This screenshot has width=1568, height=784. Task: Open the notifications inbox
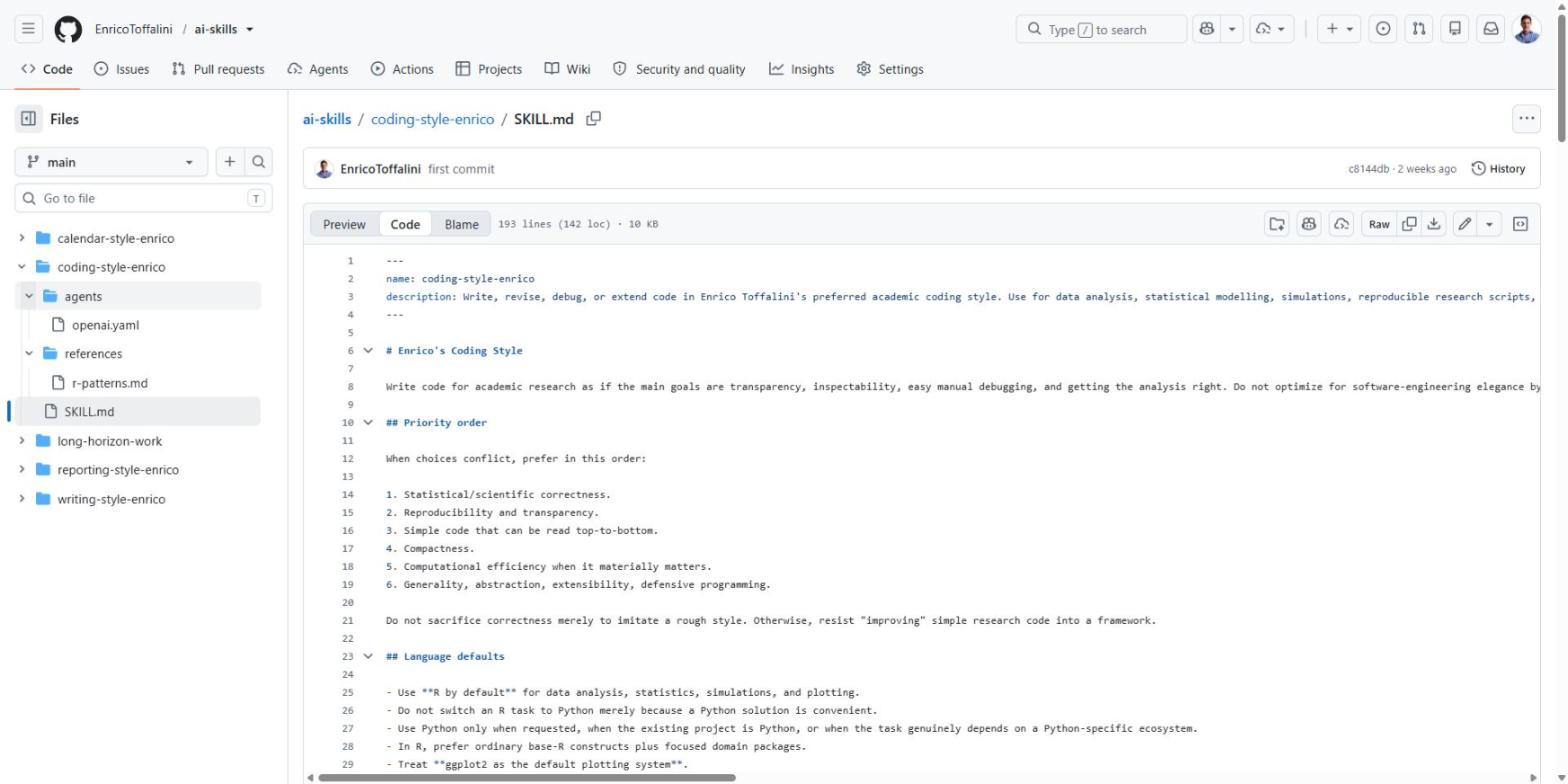1491,29
